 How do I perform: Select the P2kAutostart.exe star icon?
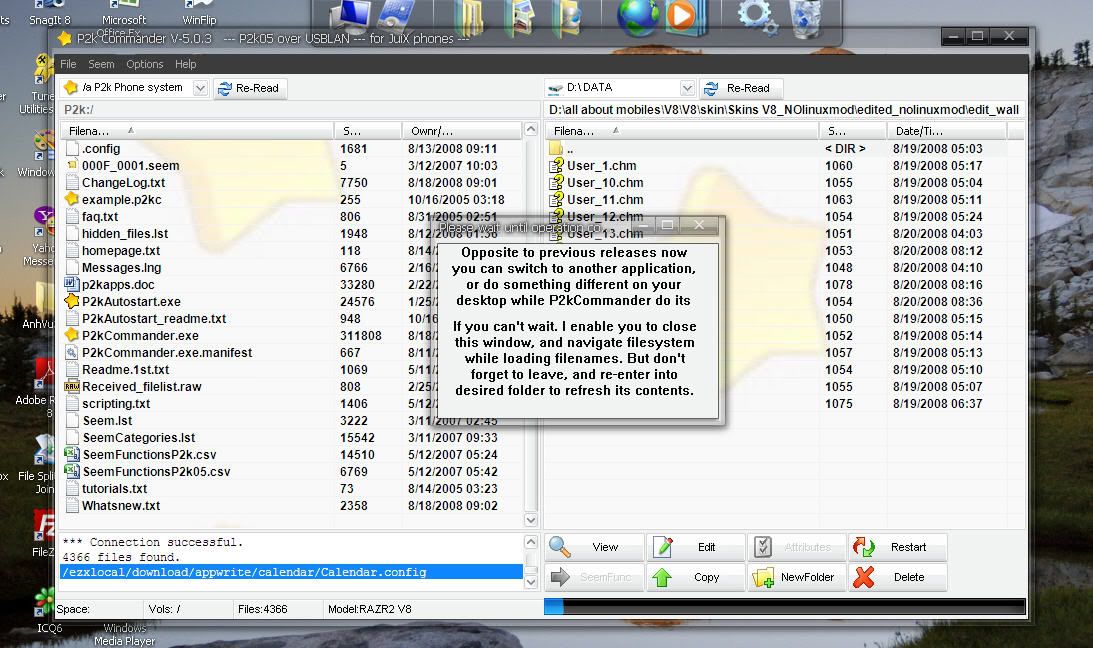72,301
